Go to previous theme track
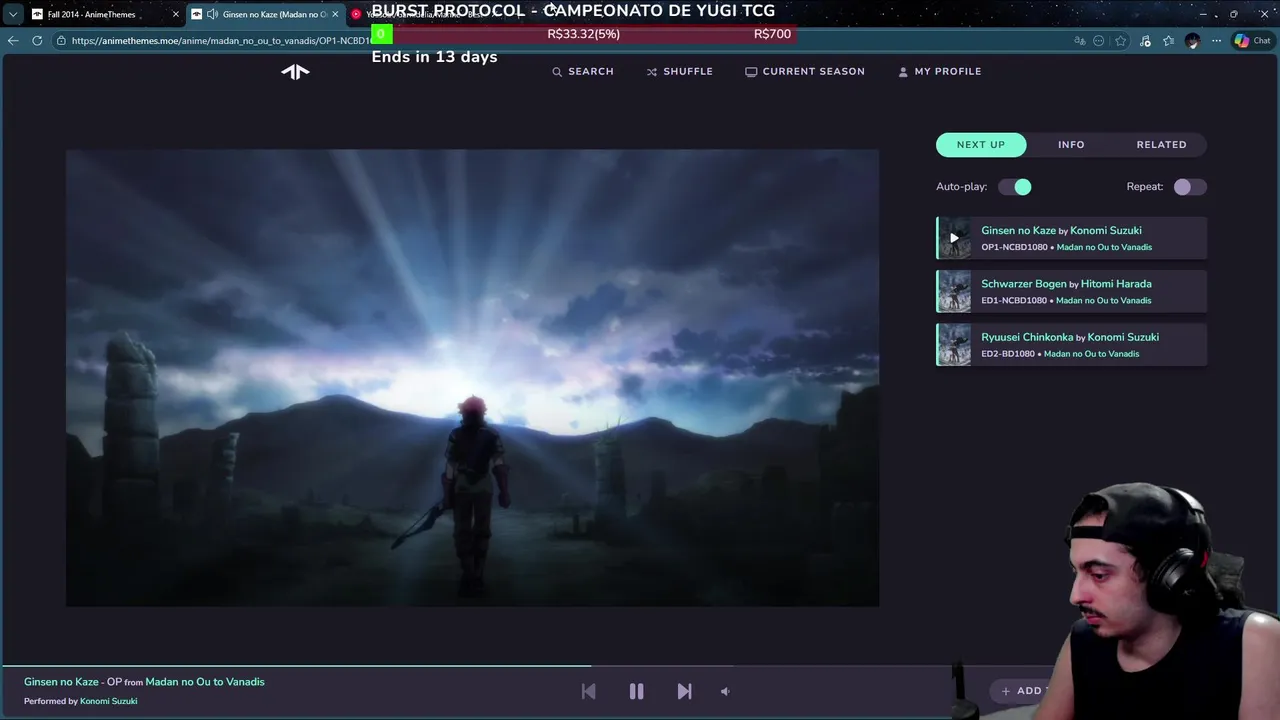Screen dimensions: 1280x720 pos(588,691)
